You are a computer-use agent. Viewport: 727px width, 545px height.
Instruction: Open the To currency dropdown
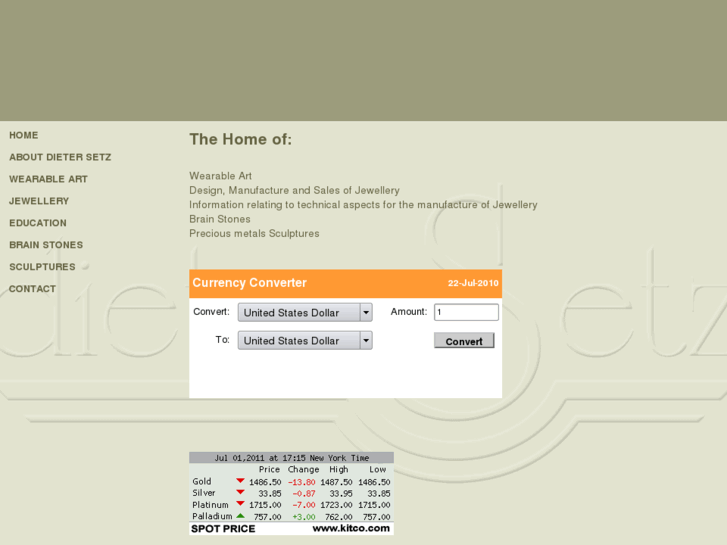pyautogui.click(x=305, y=340)
